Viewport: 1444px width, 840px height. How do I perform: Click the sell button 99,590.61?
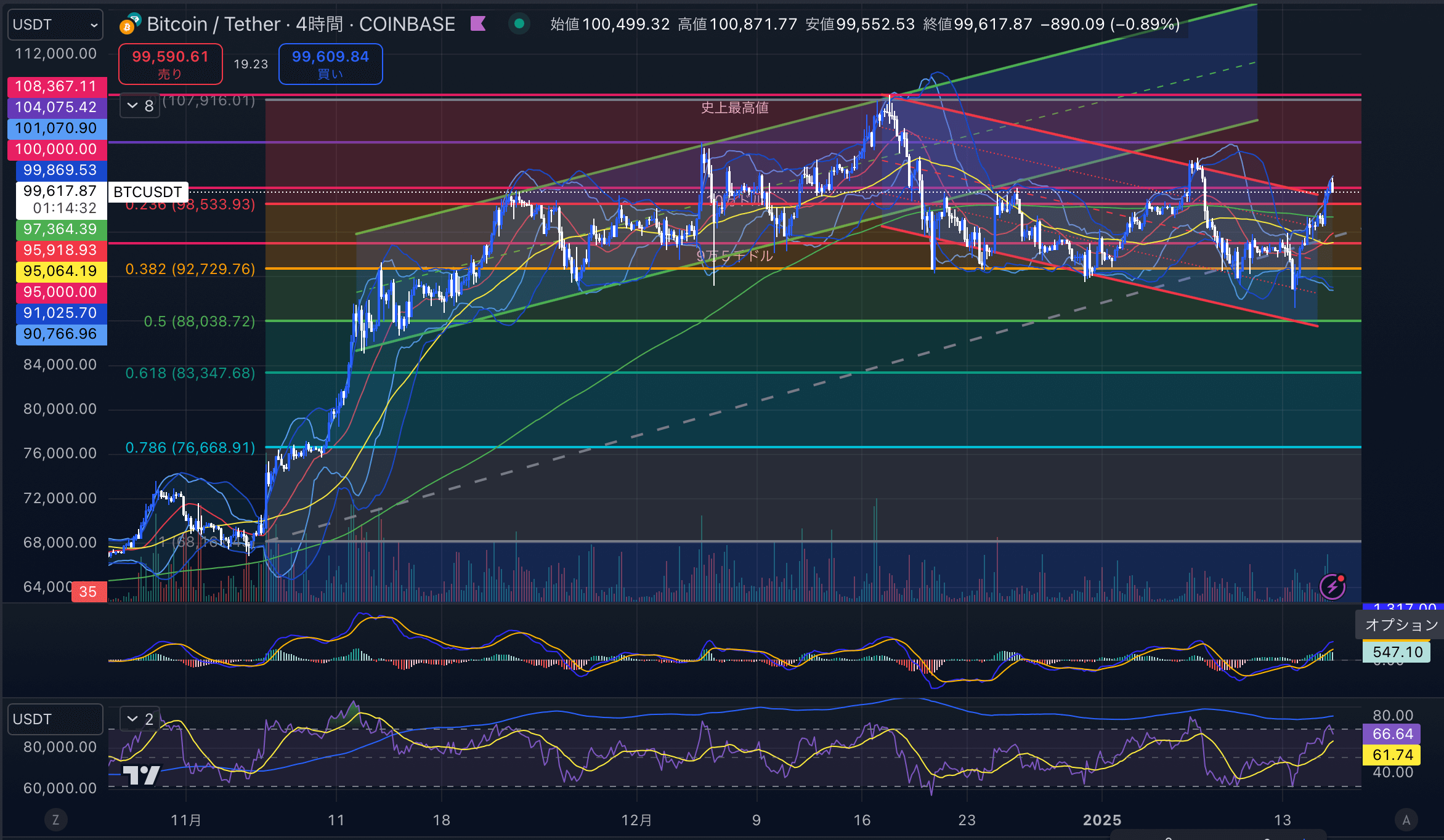tap(171, 64)
